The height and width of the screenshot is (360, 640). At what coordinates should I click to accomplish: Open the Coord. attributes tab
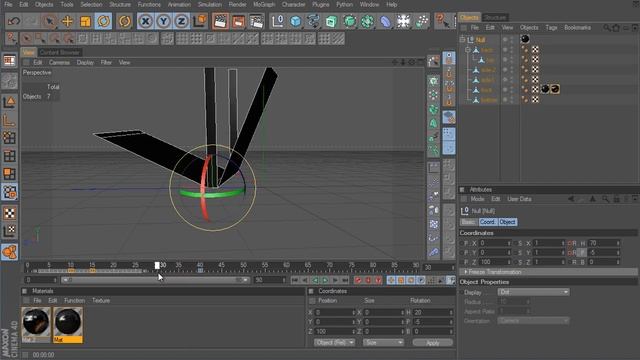click(x=487, y=222)
